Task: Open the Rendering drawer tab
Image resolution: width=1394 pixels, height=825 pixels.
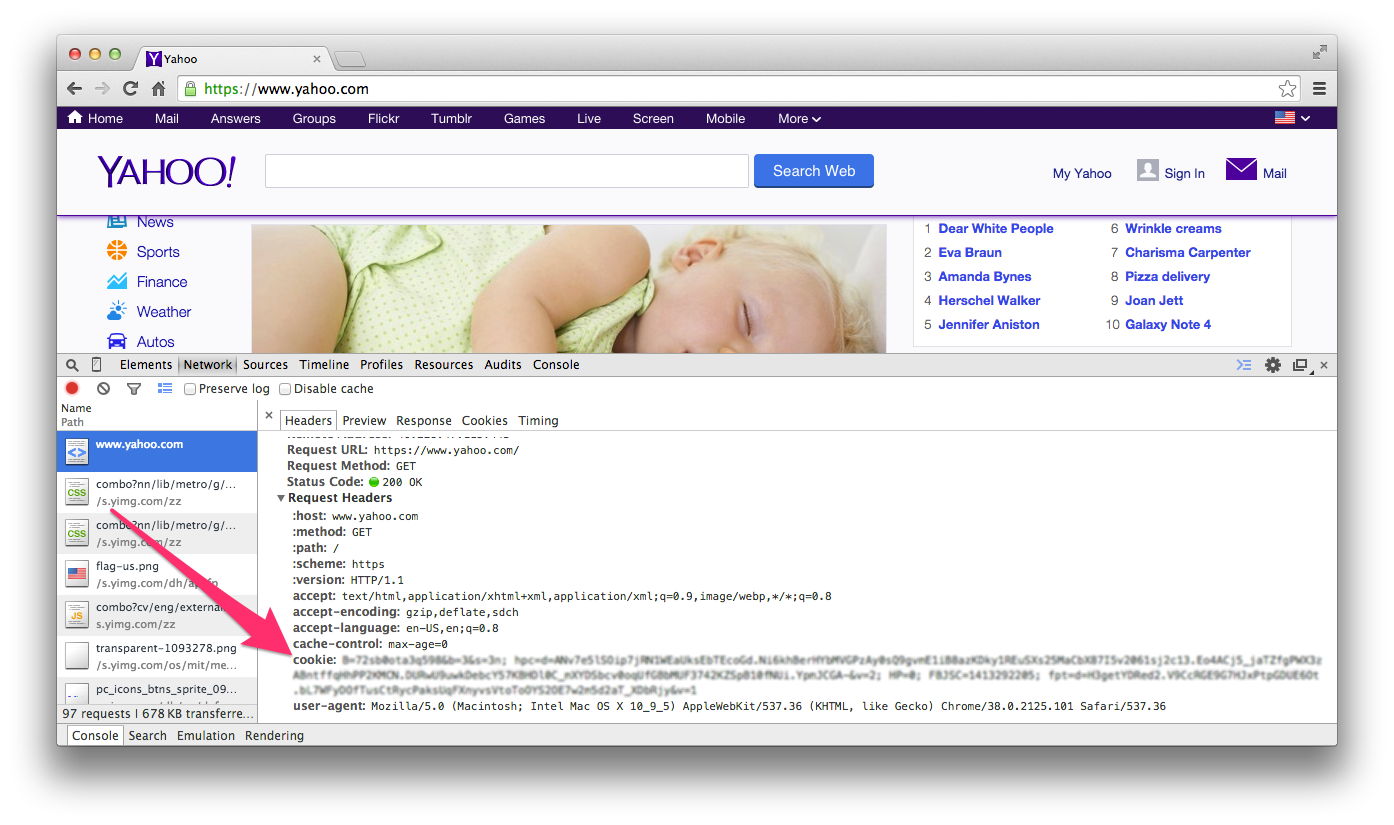Action: coord(274,736)
